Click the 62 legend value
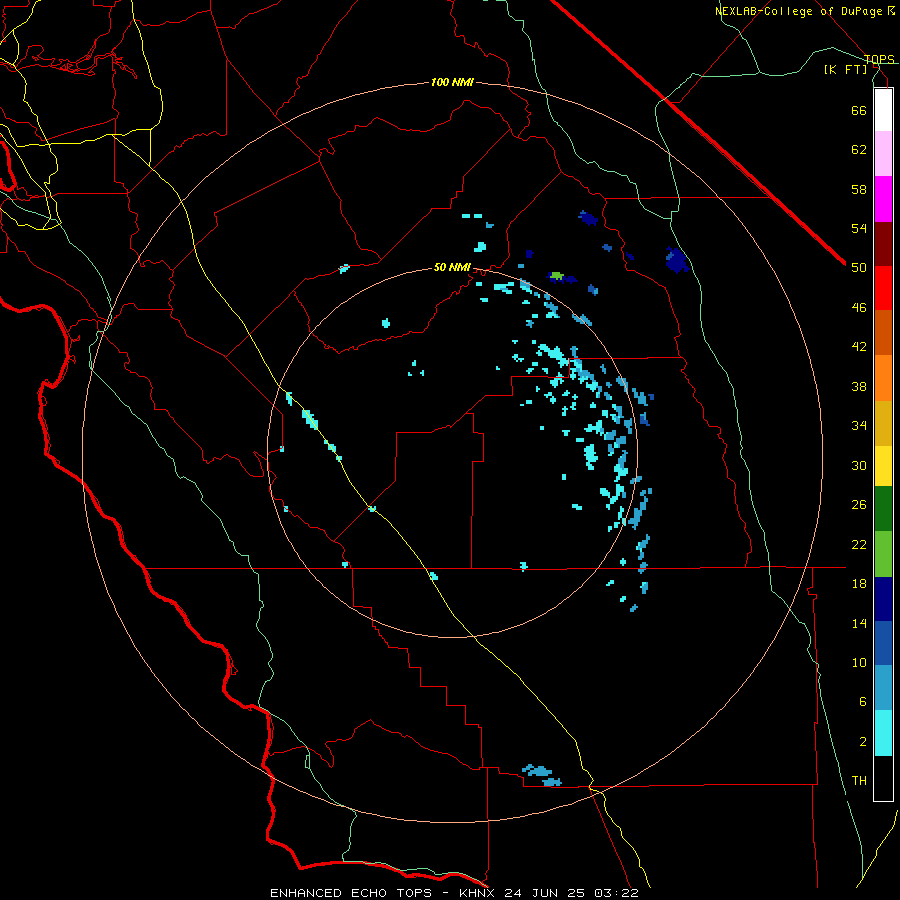 click(859, 150)
